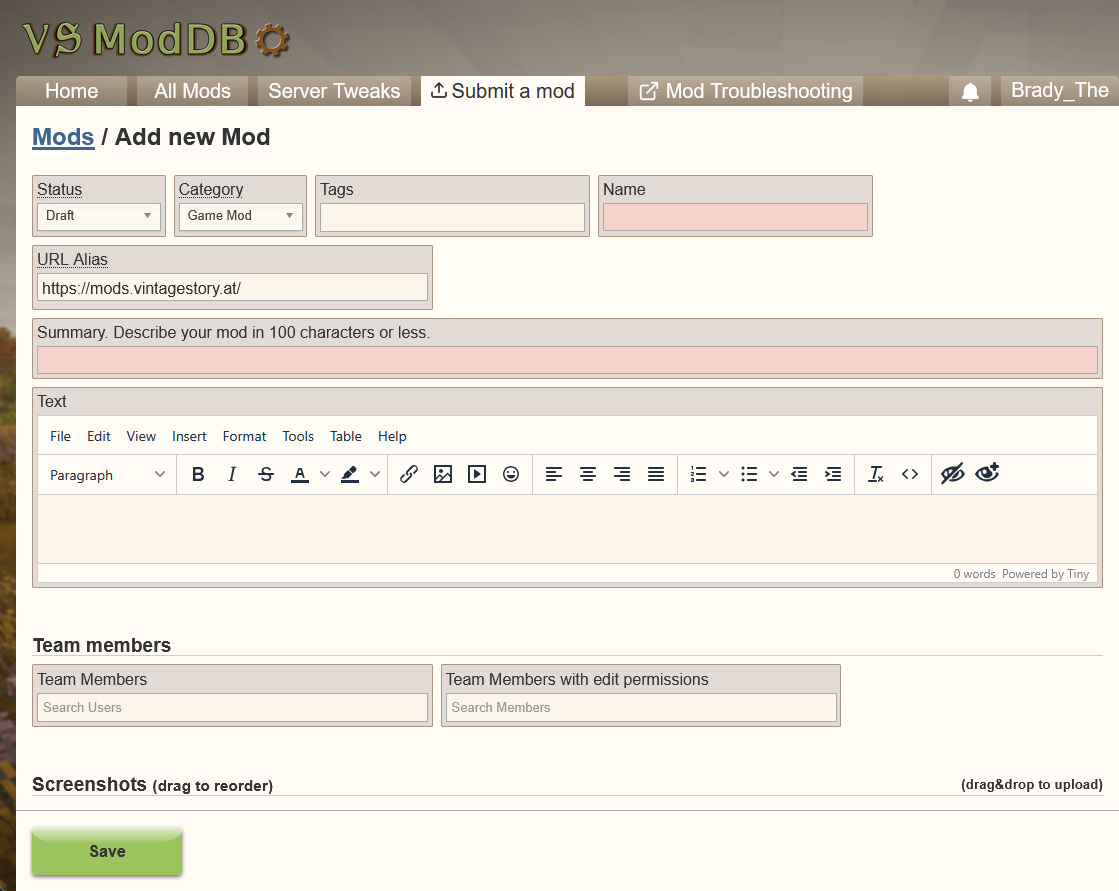Click the eye with plus icon
This screenshot has width=1119, height=891.
987,474
